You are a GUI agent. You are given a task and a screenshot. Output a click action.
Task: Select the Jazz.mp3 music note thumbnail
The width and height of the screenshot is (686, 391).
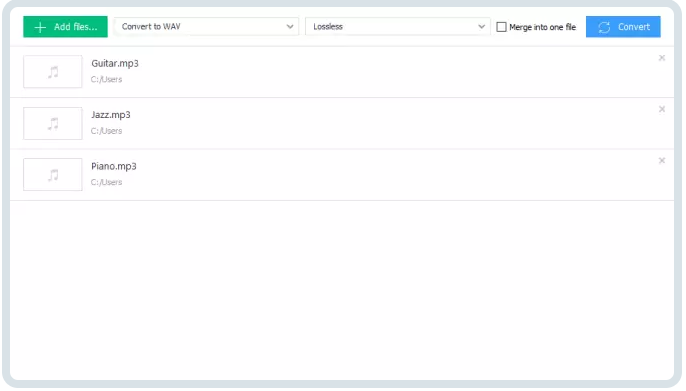coord(52,123)
